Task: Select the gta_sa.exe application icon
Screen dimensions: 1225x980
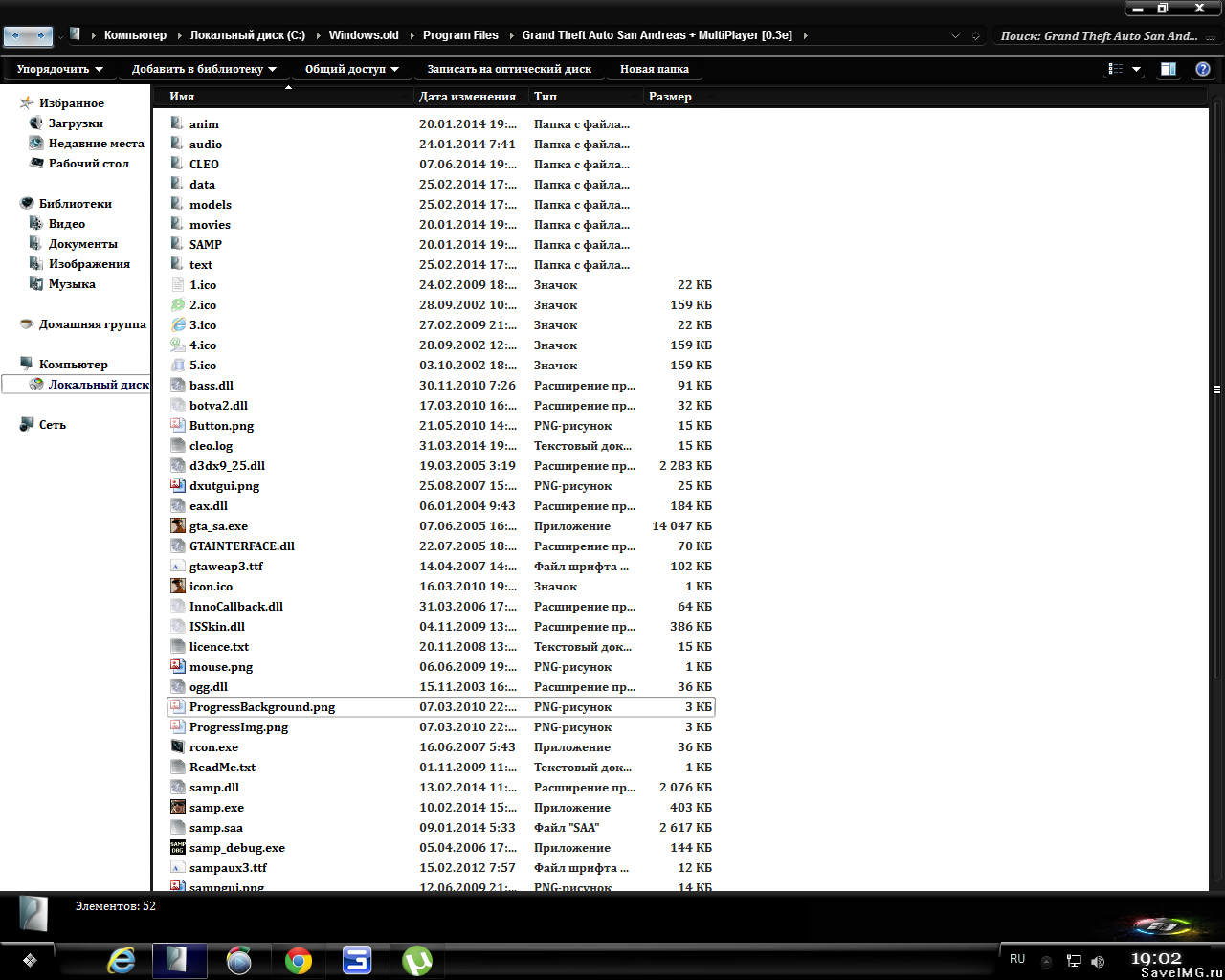Action: (178, 525)
